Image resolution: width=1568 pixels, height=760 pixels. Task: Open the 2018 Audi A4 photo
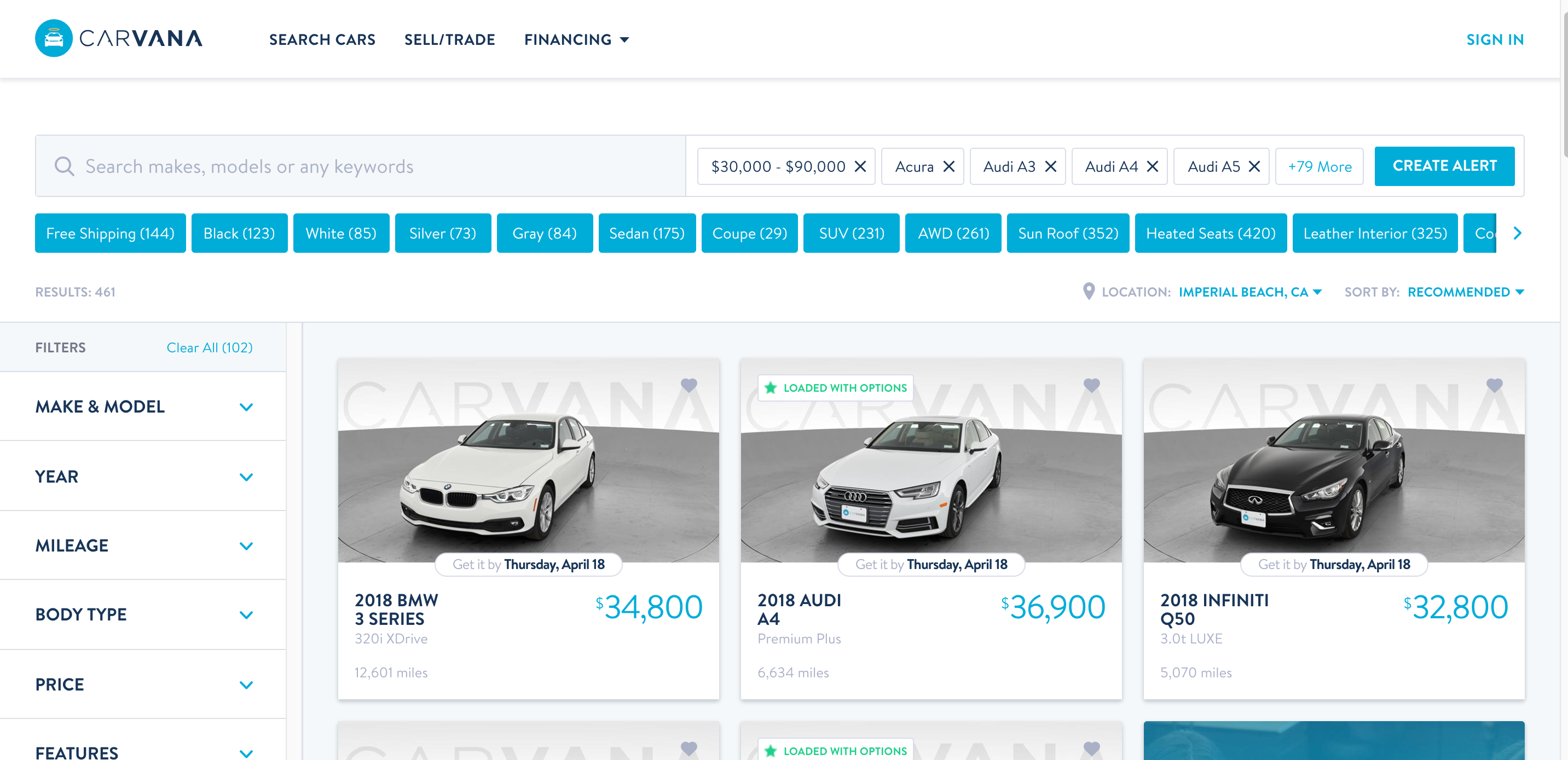[931, 461]
